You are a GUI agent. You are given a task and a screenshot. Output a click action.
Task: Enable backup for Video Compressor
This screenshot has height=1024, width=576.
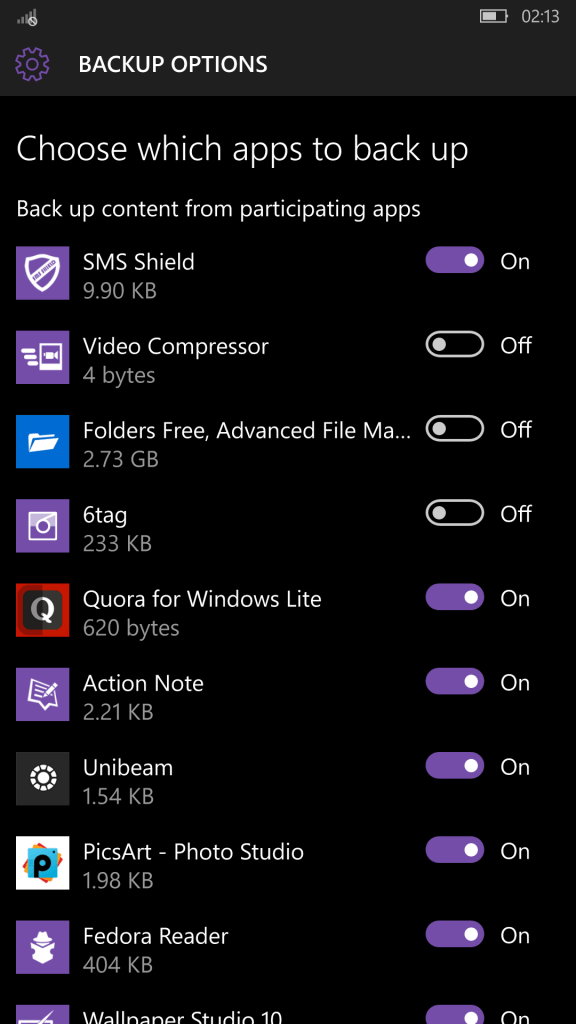coord(455,344)
